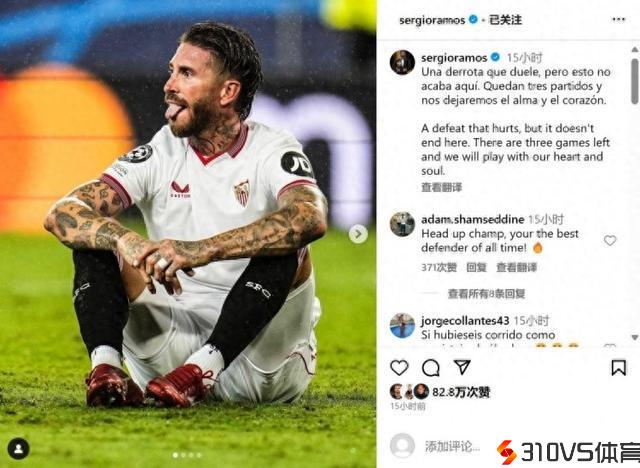Reply to adam.shamseddine's comment via 回复
This screenshot has height=468, width=640.
click(476, 267)
